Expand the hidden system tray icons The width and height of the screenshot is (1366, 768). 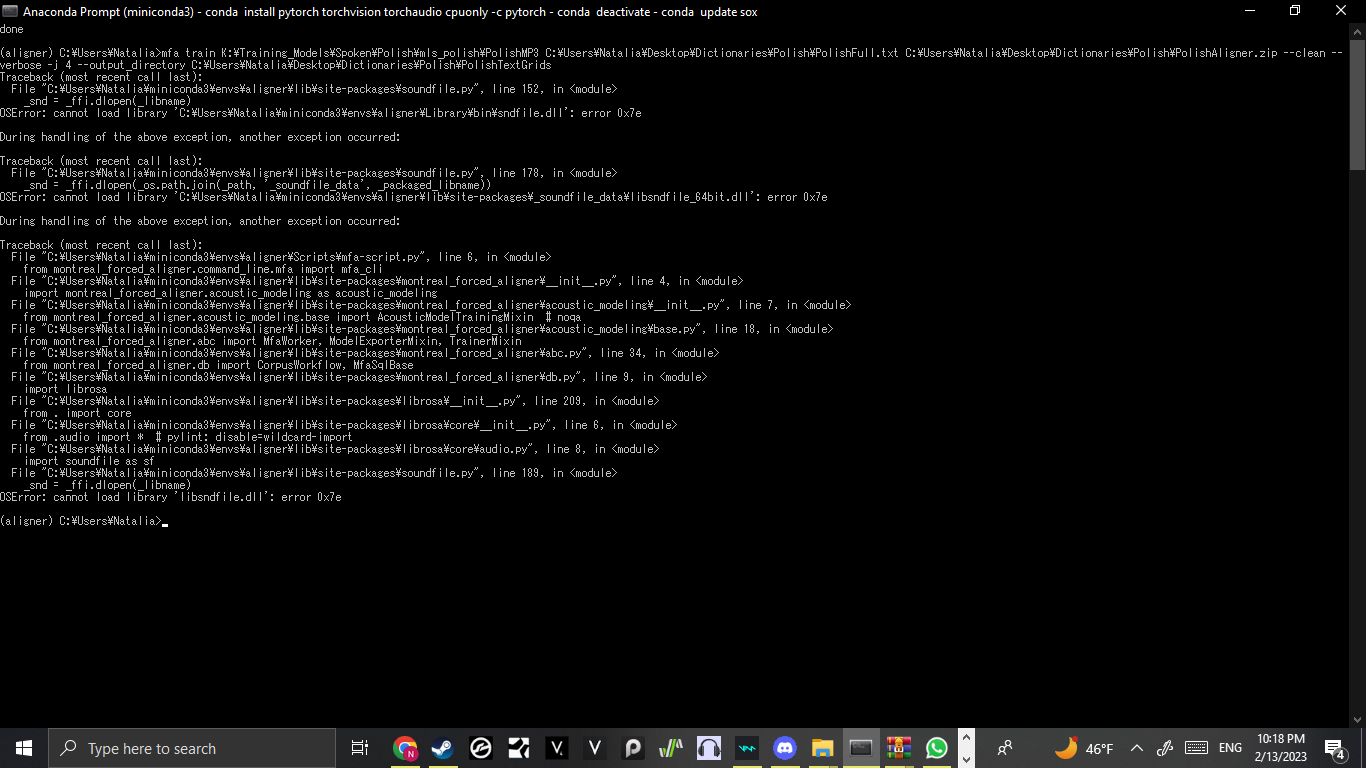pos(1137,747)
